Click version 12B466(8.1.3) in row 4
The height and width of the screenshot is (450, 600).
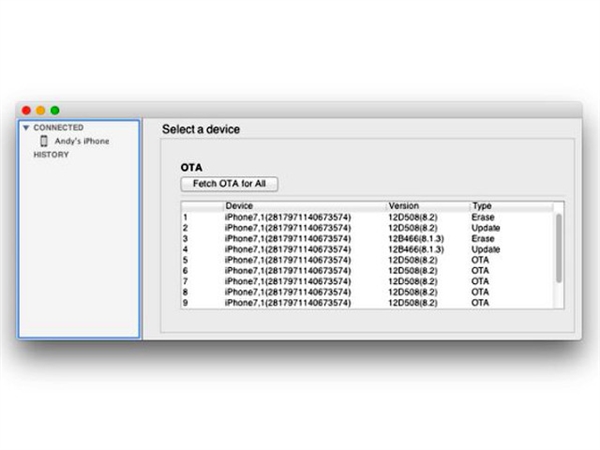pyautogui.click(x=416, y=249)
